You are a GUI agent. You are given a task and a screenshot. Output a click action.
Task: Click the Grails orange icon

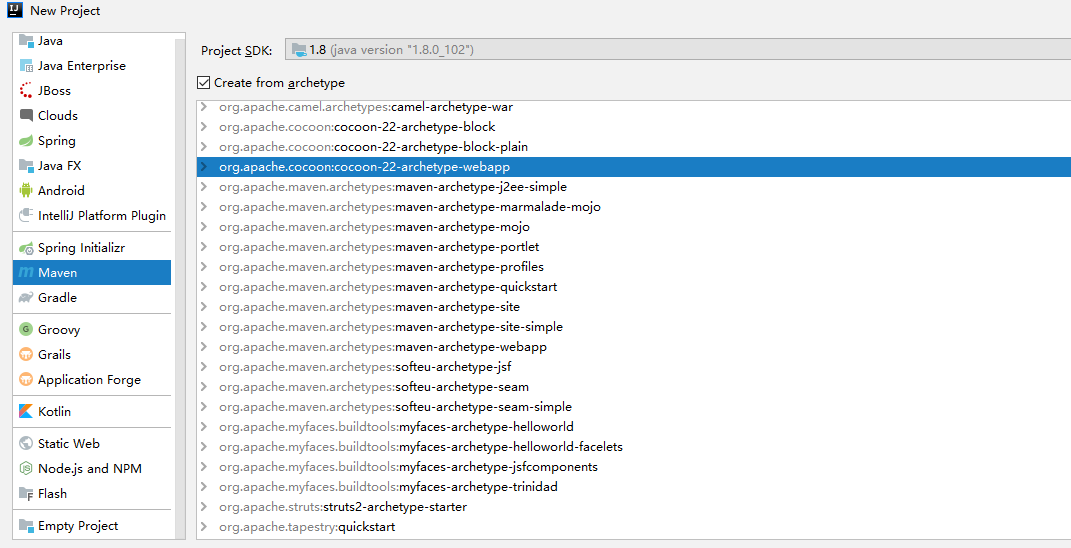pos(26,355)
